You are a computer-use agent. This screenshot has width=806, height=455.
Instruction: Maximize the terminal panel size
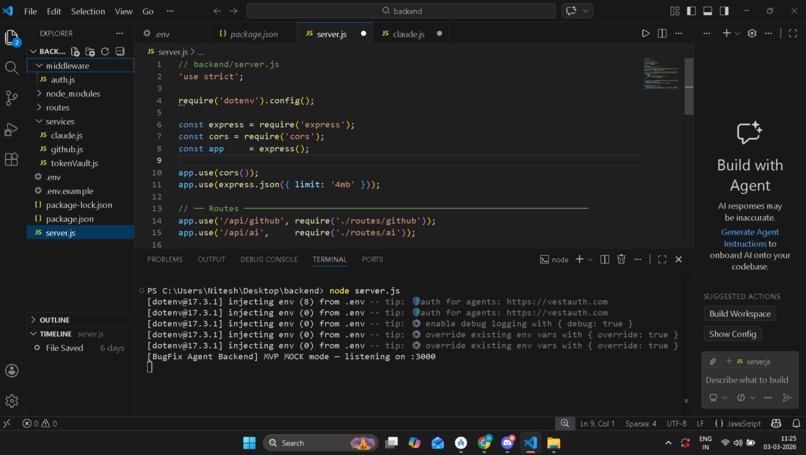click(662, 259)
